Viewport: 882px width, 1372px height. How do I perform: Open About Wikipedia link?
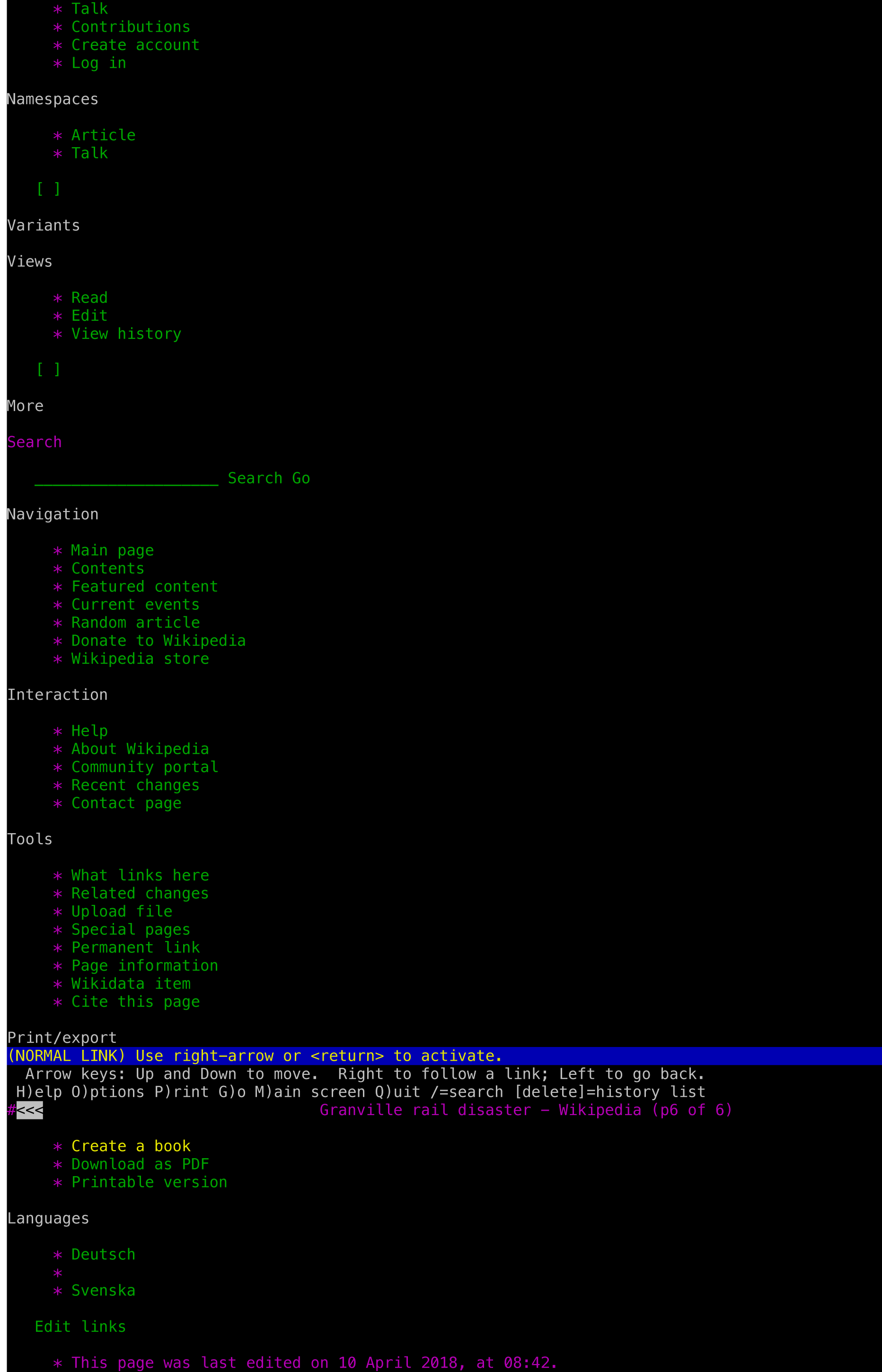point(140,749)
